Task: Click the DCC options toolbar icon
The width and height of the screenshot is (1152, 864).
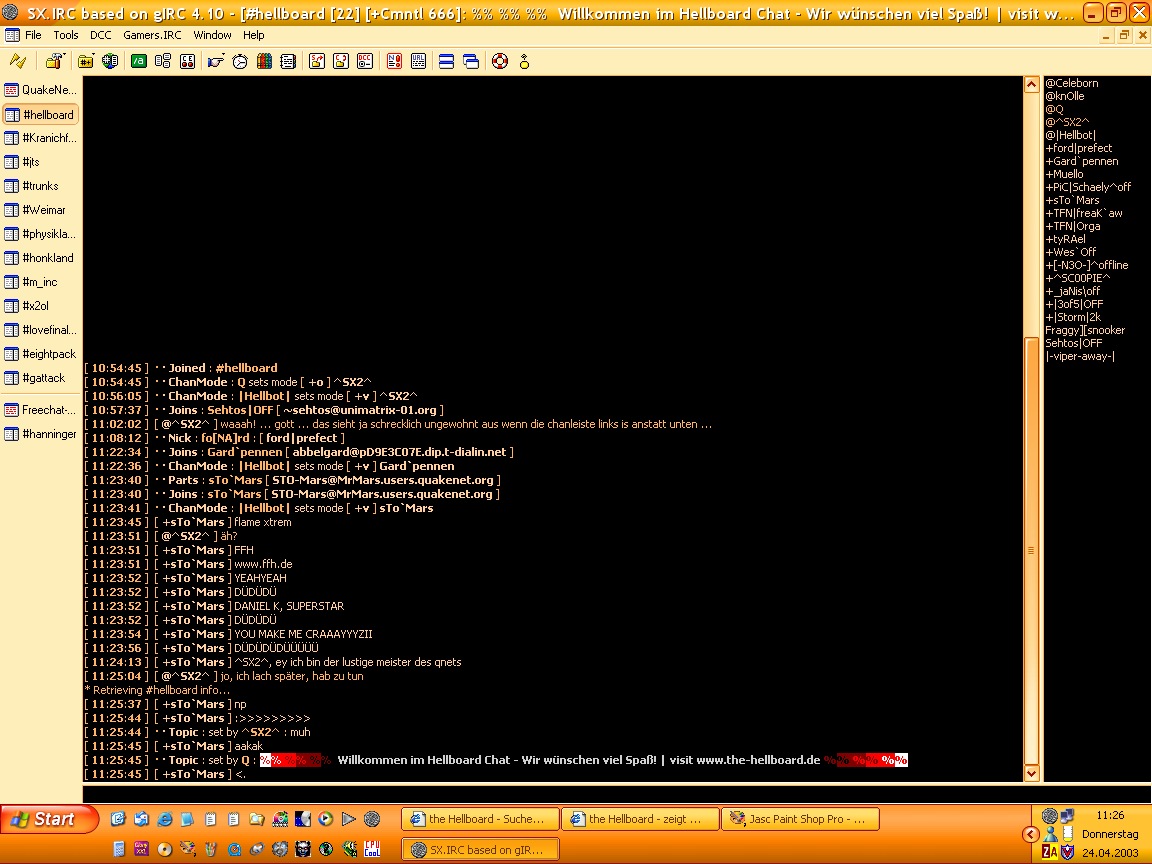Action: (365, 61)
